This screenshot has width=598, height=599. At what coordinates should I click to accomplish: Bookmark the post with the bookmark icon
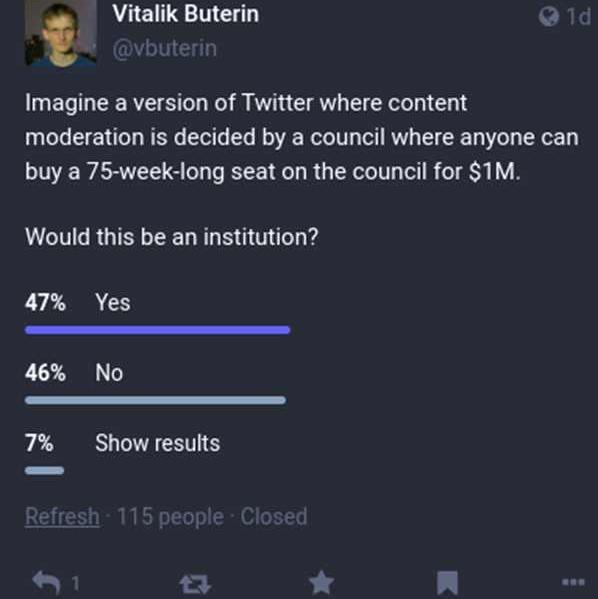click(x=447, y=583)
